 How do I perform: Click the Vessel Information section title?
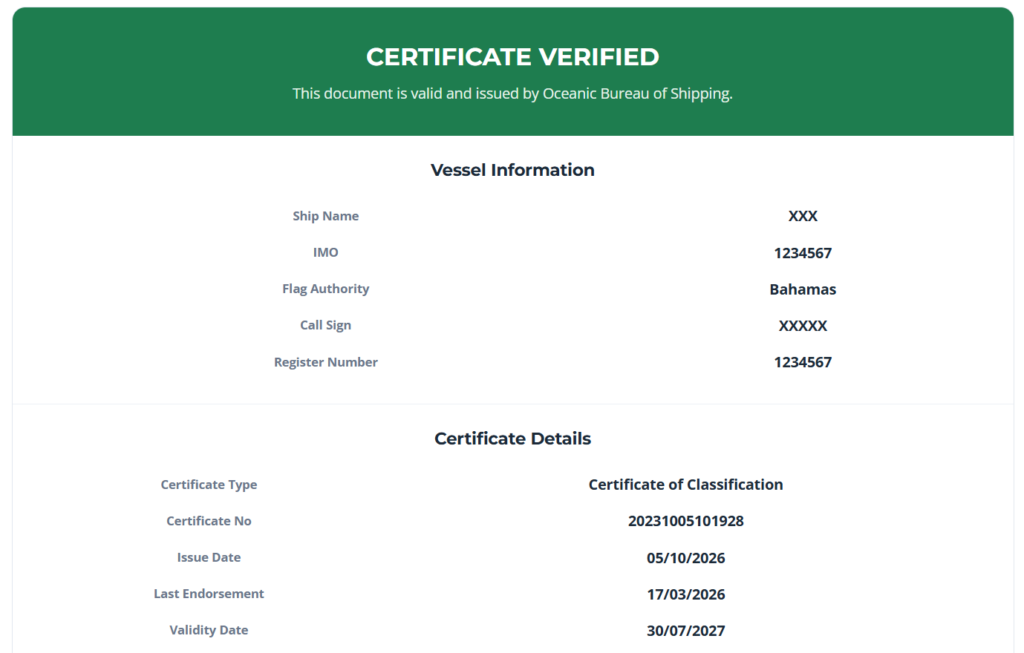[513, 170]
